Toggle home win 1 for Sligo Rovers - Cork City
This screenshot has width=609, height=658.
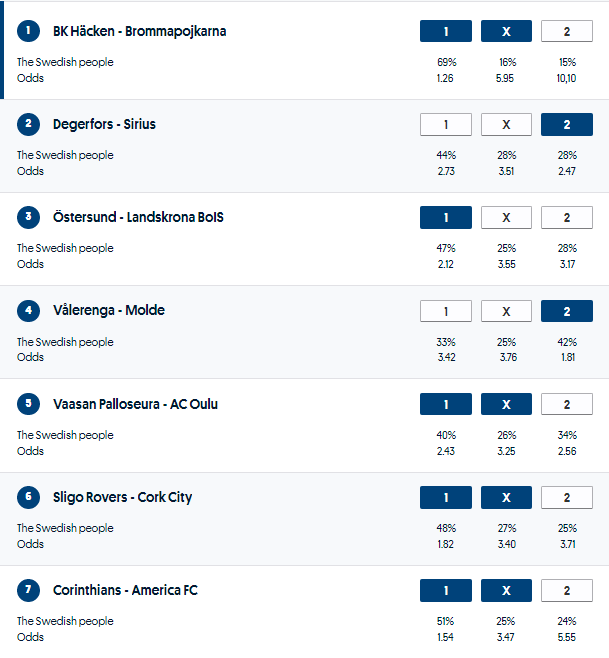pyautogui.click(x=446, y=497)
